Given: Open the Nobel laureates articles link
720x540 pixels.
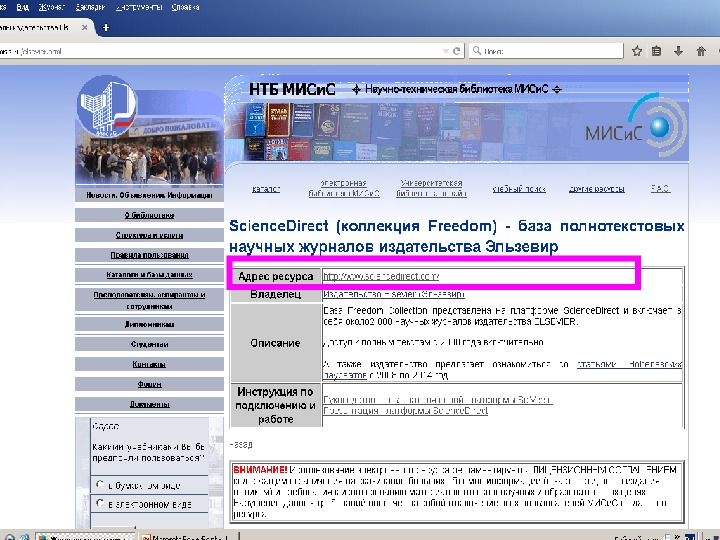Looking at the screenshot, I should click(x=502, y=370).
